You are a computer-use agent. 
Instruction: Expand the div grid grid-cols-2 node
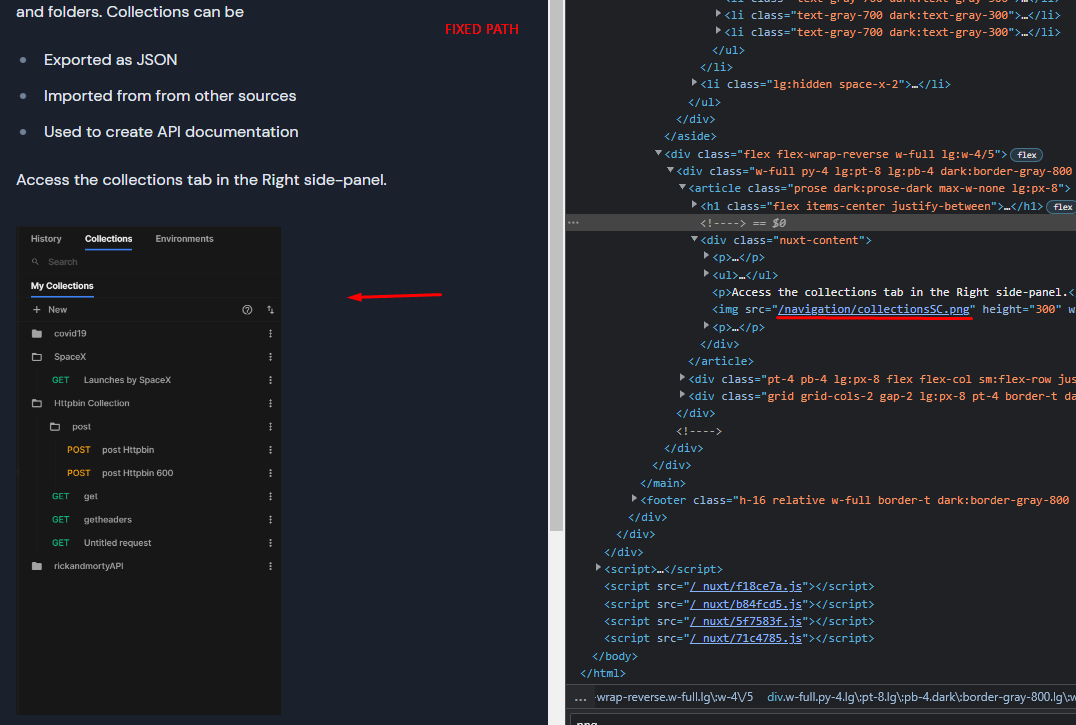[x=682, y=394]
